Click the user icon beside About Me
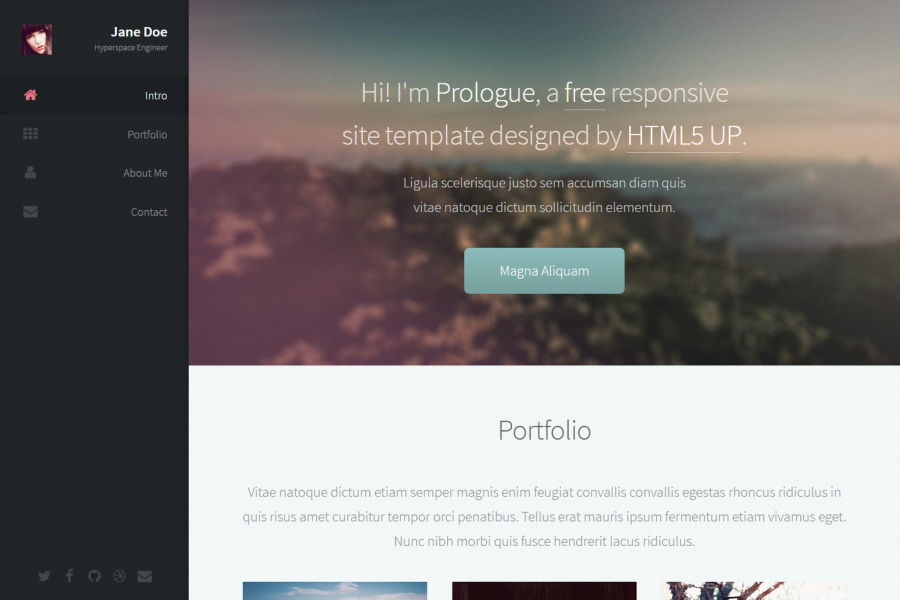 [x=30, y=173]
